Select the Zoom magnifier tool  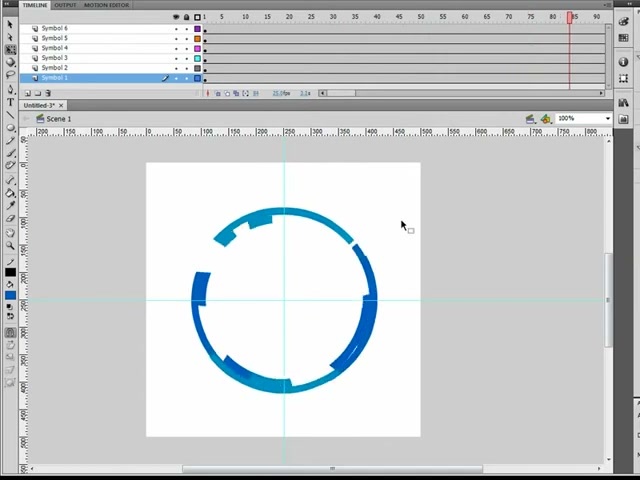point(10,246)
